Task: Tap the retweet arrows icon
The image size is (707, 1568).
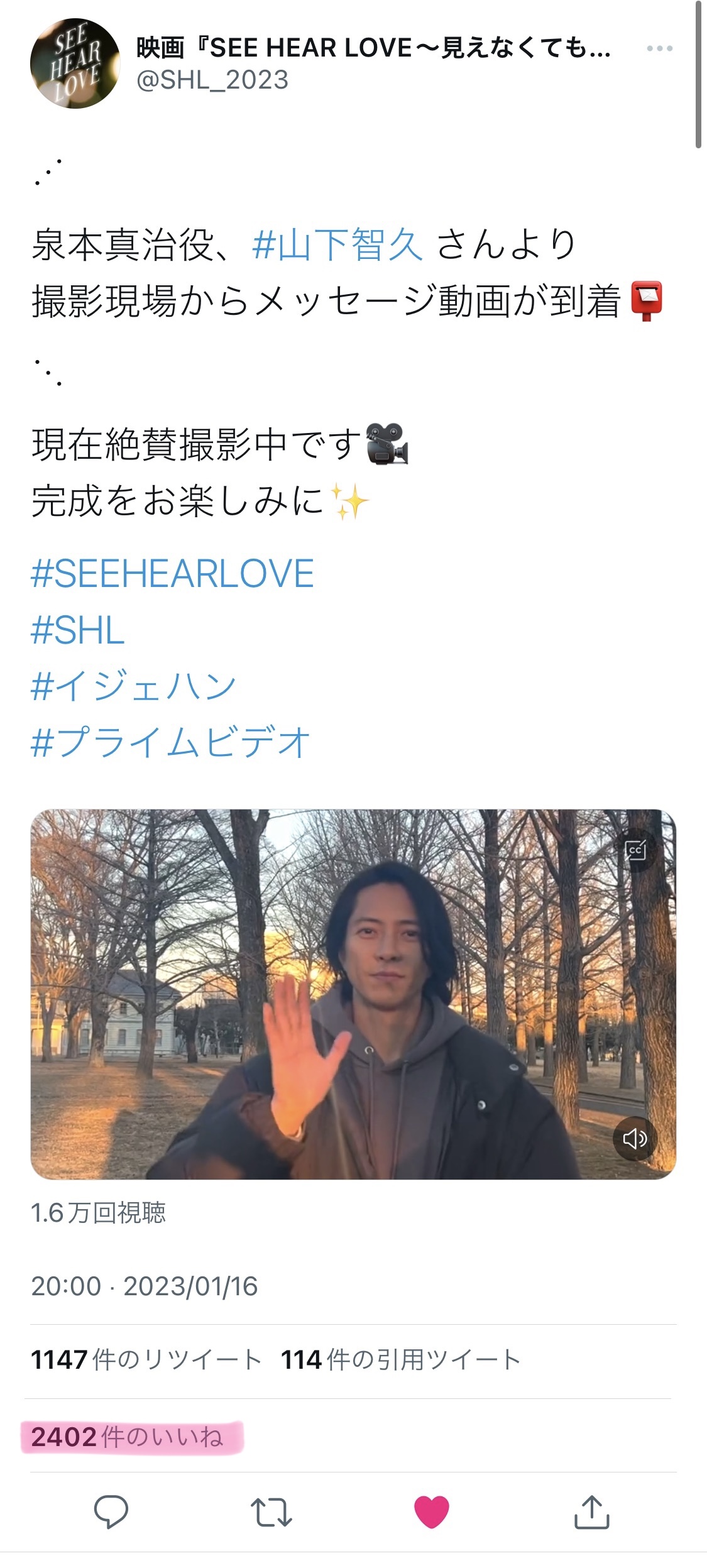Action: [271, 1512]
